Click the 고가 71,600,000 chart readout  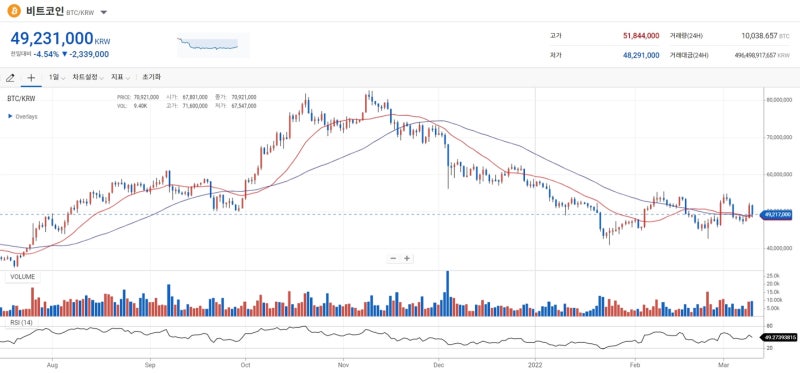tap(187, 106)
